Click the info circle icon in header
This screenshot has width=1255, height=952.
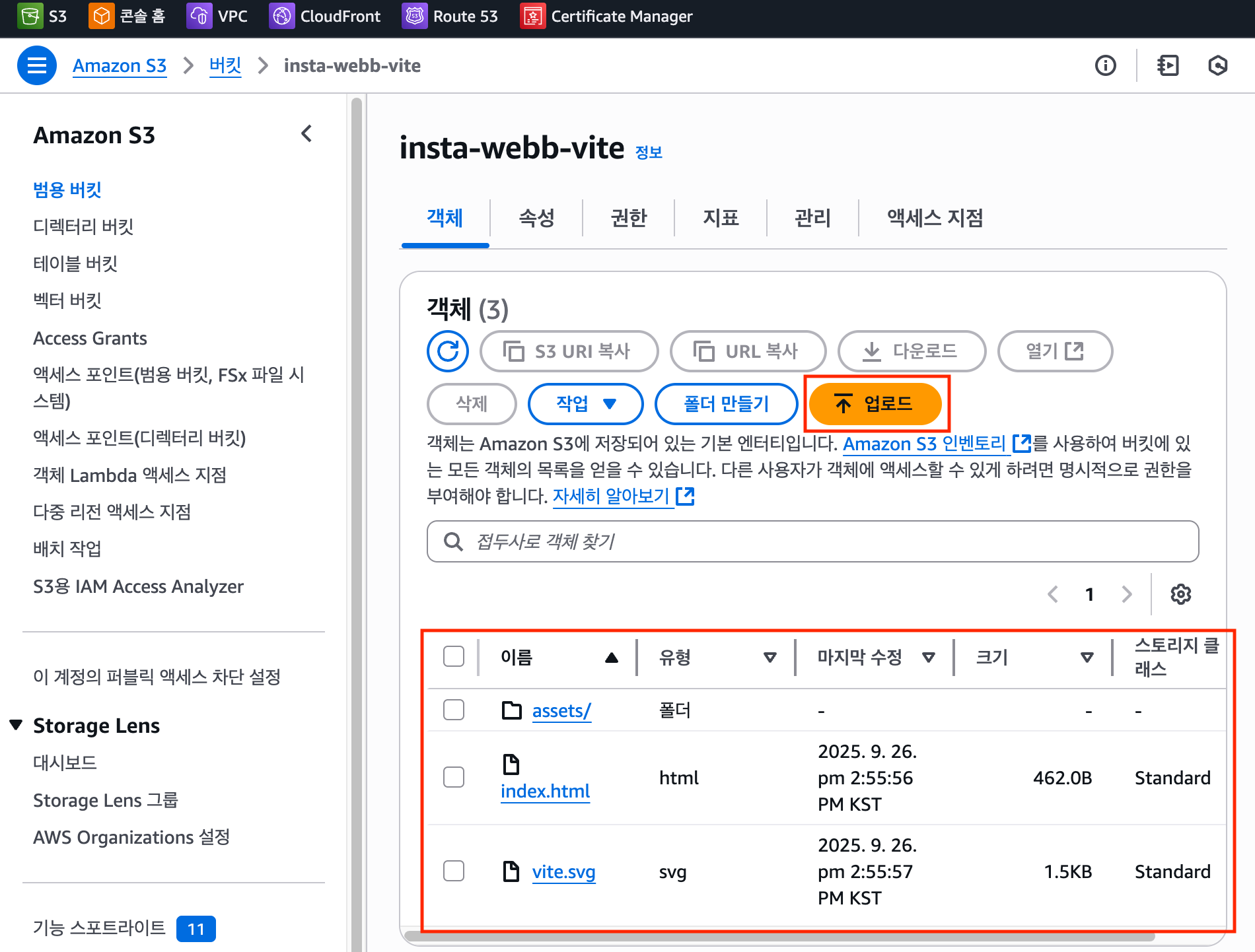click(x=1105, y=65)
